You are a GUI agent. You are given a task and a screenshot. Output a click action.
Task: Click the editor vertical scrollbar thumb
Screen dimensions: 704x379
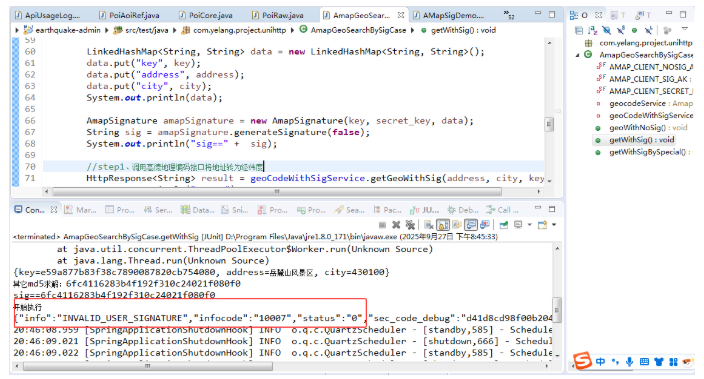(549, 124)
